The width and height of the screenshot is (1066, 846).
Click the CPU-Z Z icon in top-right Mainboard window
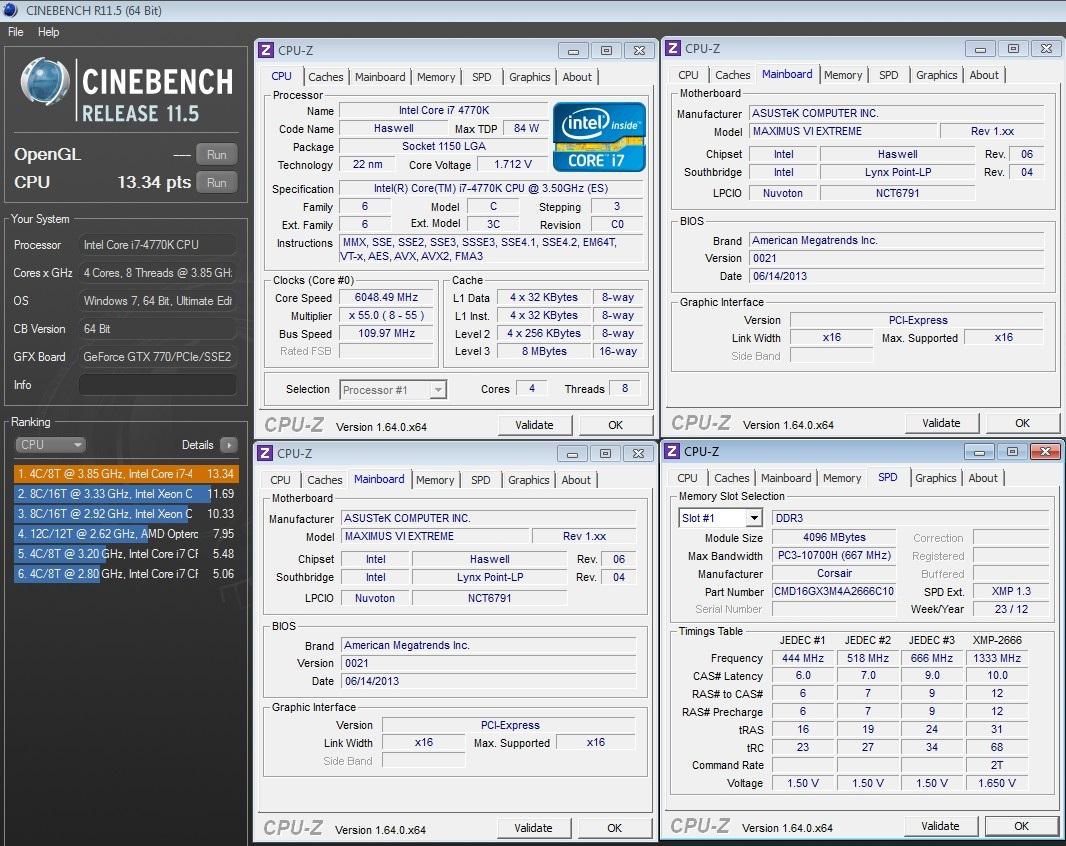(673, 48)
